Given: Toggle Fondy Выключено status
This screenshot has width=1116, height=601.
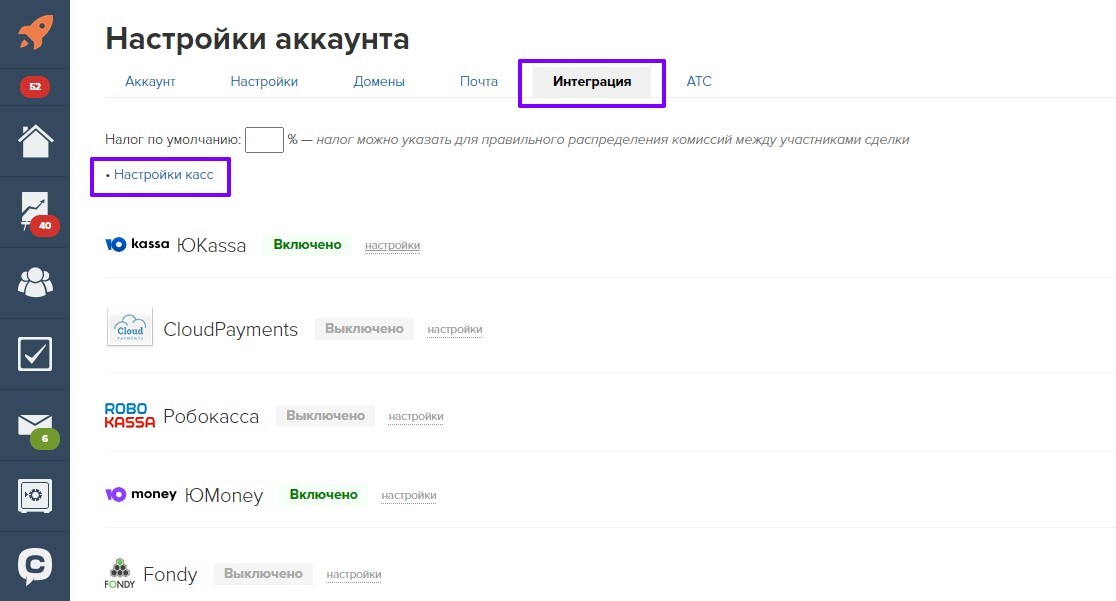Looking at the screenshot, I should tap(263, 574).
